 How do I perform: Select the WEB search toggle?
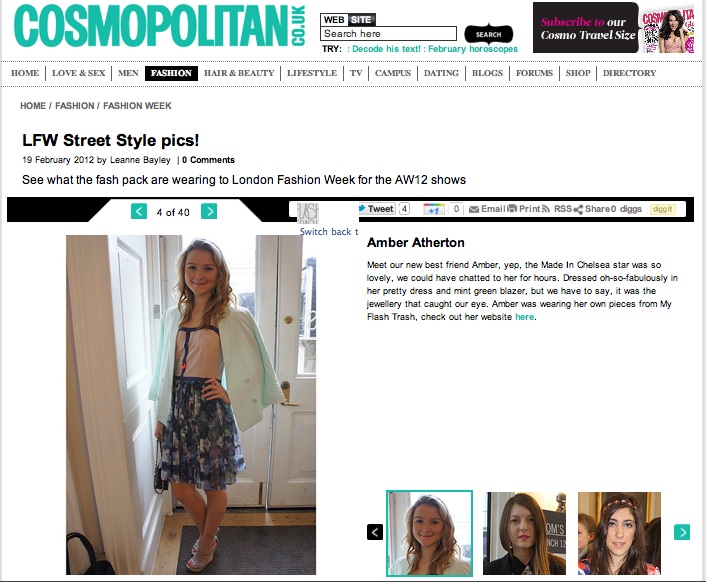(334, 20)
